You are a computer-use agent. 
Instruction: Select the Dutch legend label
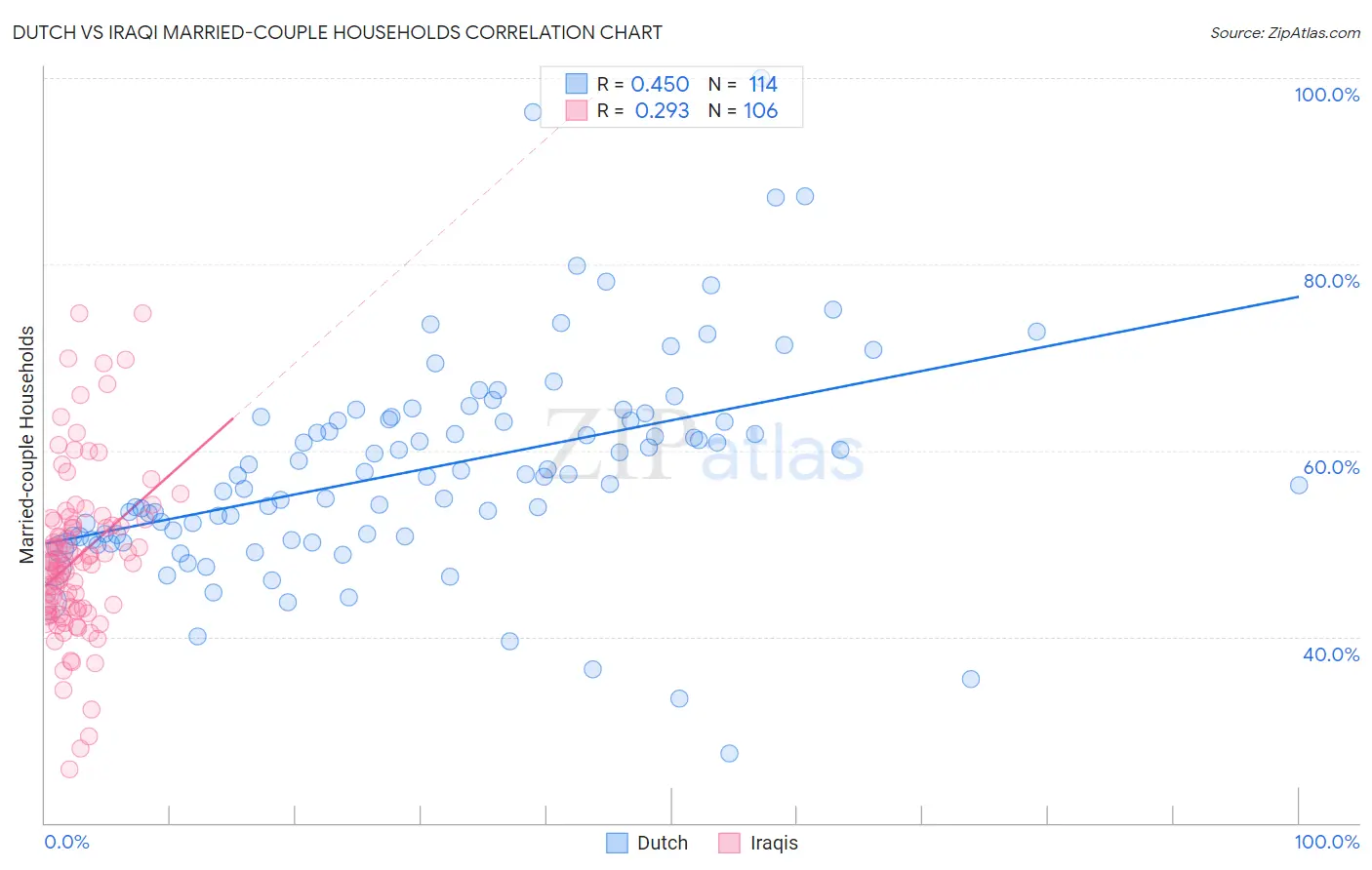pos(663,843)
